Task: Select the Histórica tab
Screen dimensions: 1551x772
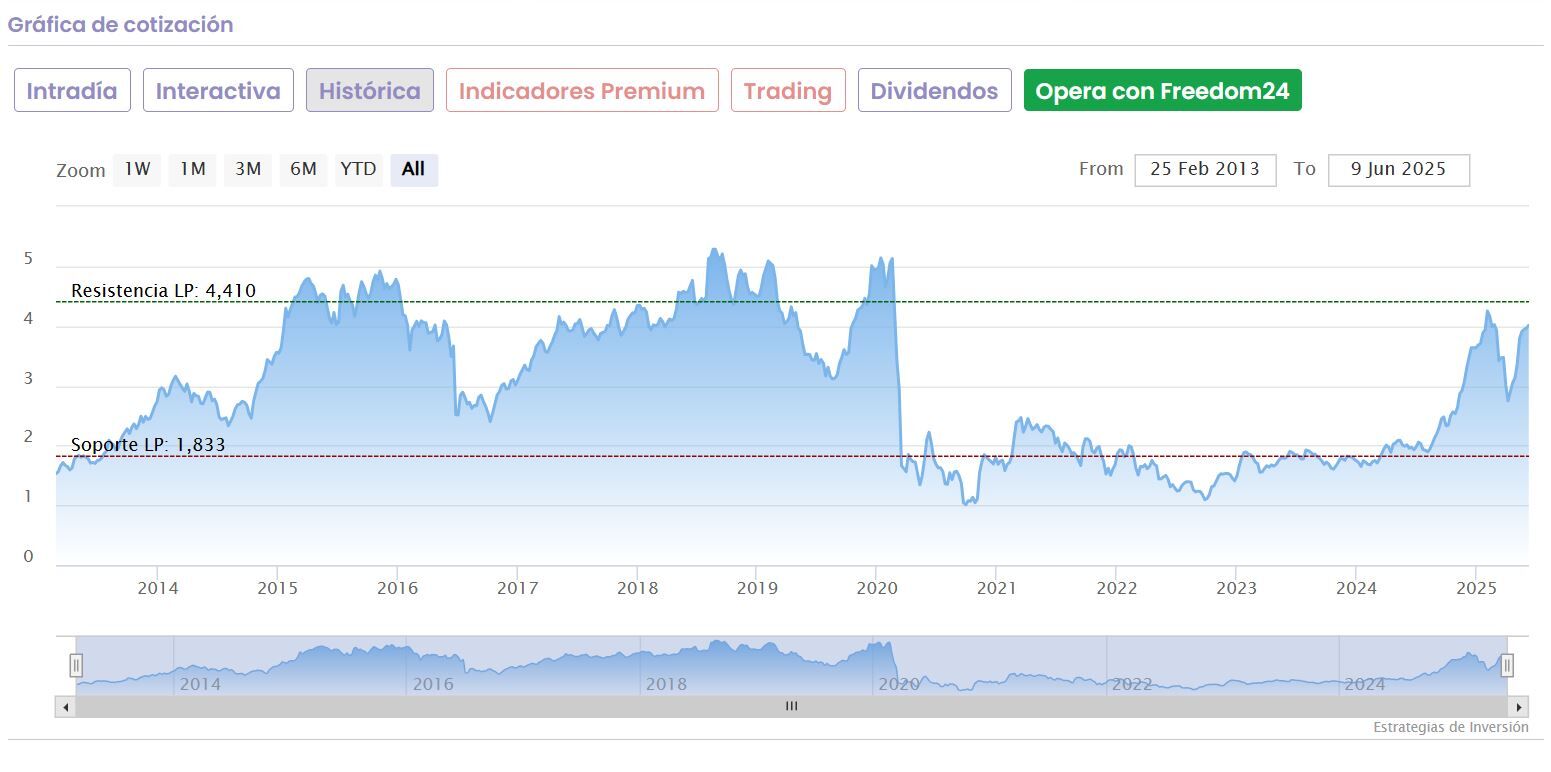Action: [x=369, y=91]
